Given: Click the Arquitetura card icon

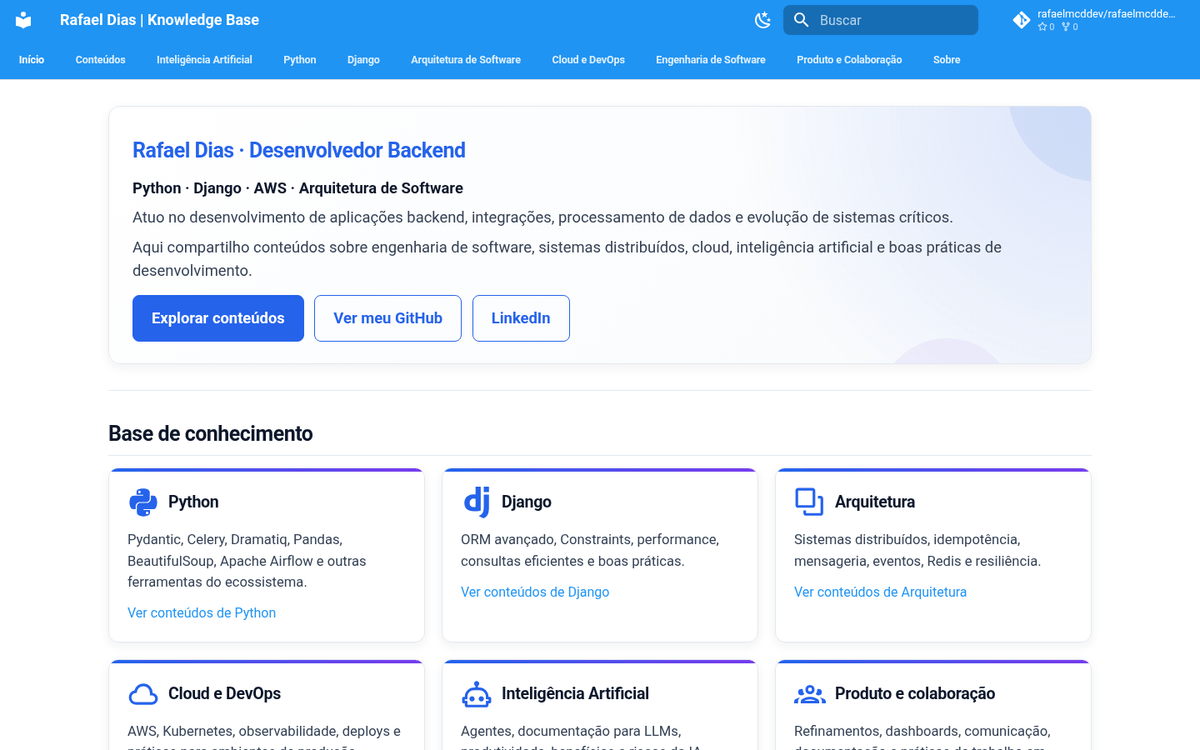Looking at the screenshot, I should click(809, 502).
